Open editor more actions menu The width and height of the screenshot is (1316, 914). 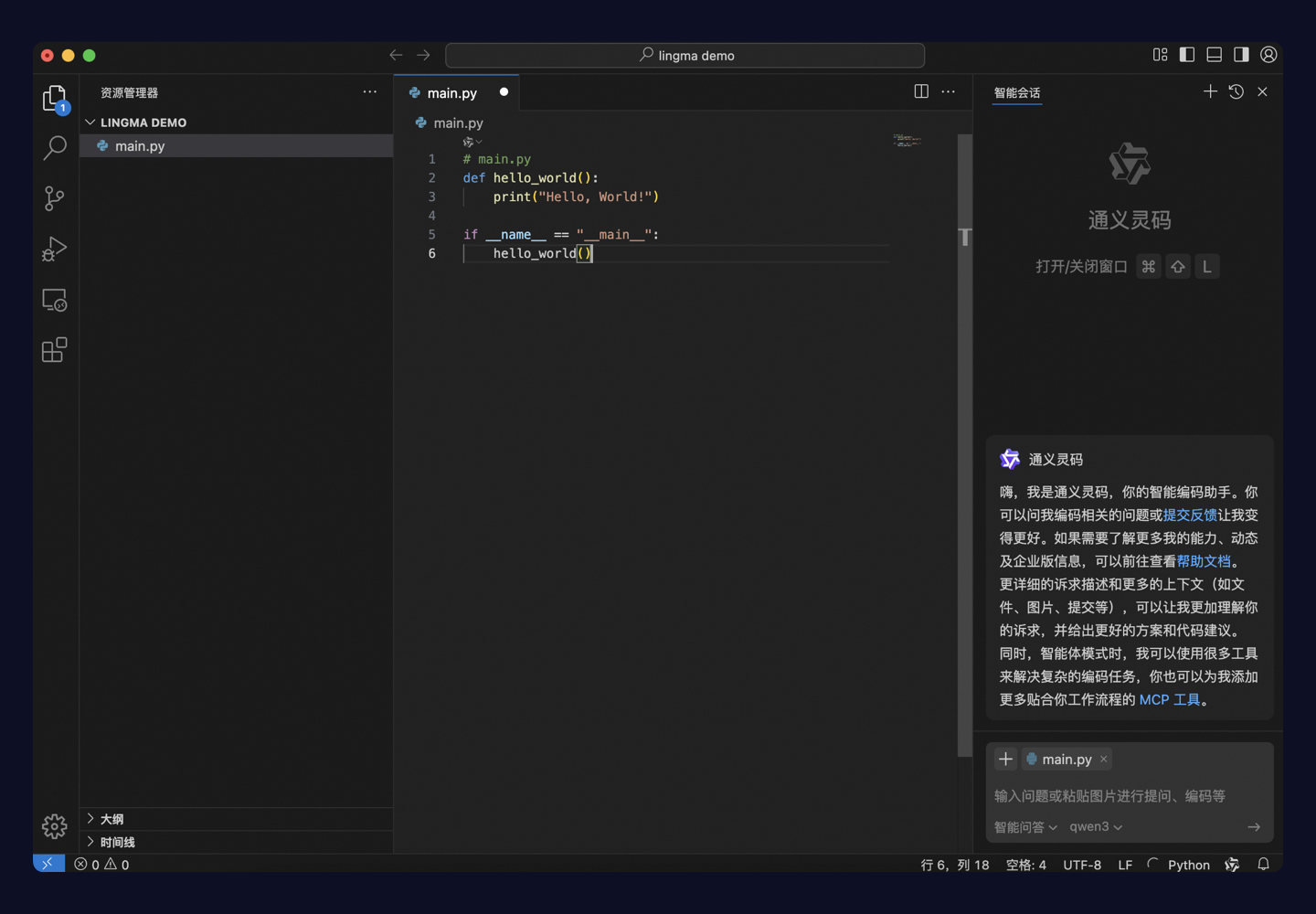point(949,91)
